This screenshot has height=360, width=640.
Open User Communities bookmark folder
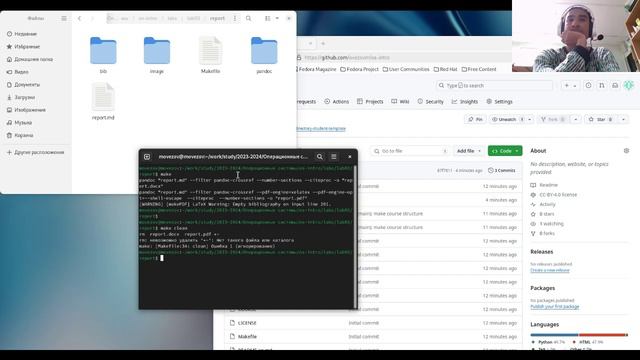pyautogui.click(x=406, y=69)
